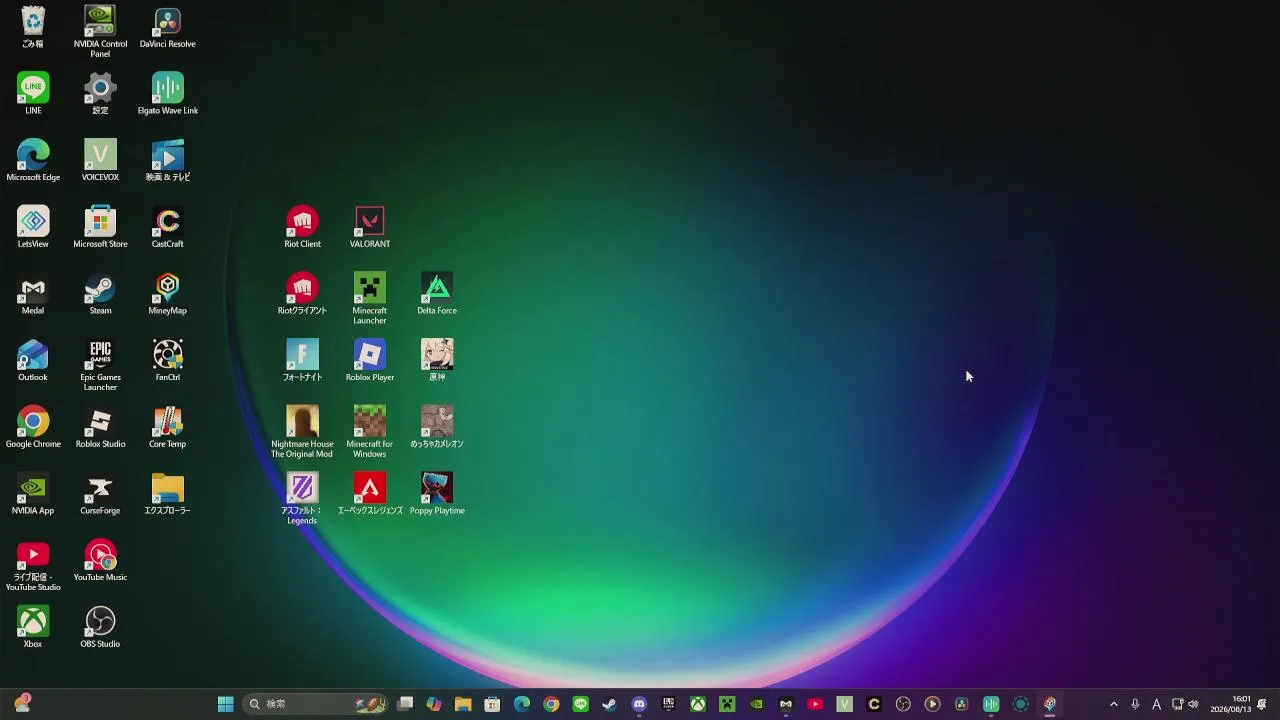
Task: Select the Roblox Player desktop icon
Action: pos(370,361)
